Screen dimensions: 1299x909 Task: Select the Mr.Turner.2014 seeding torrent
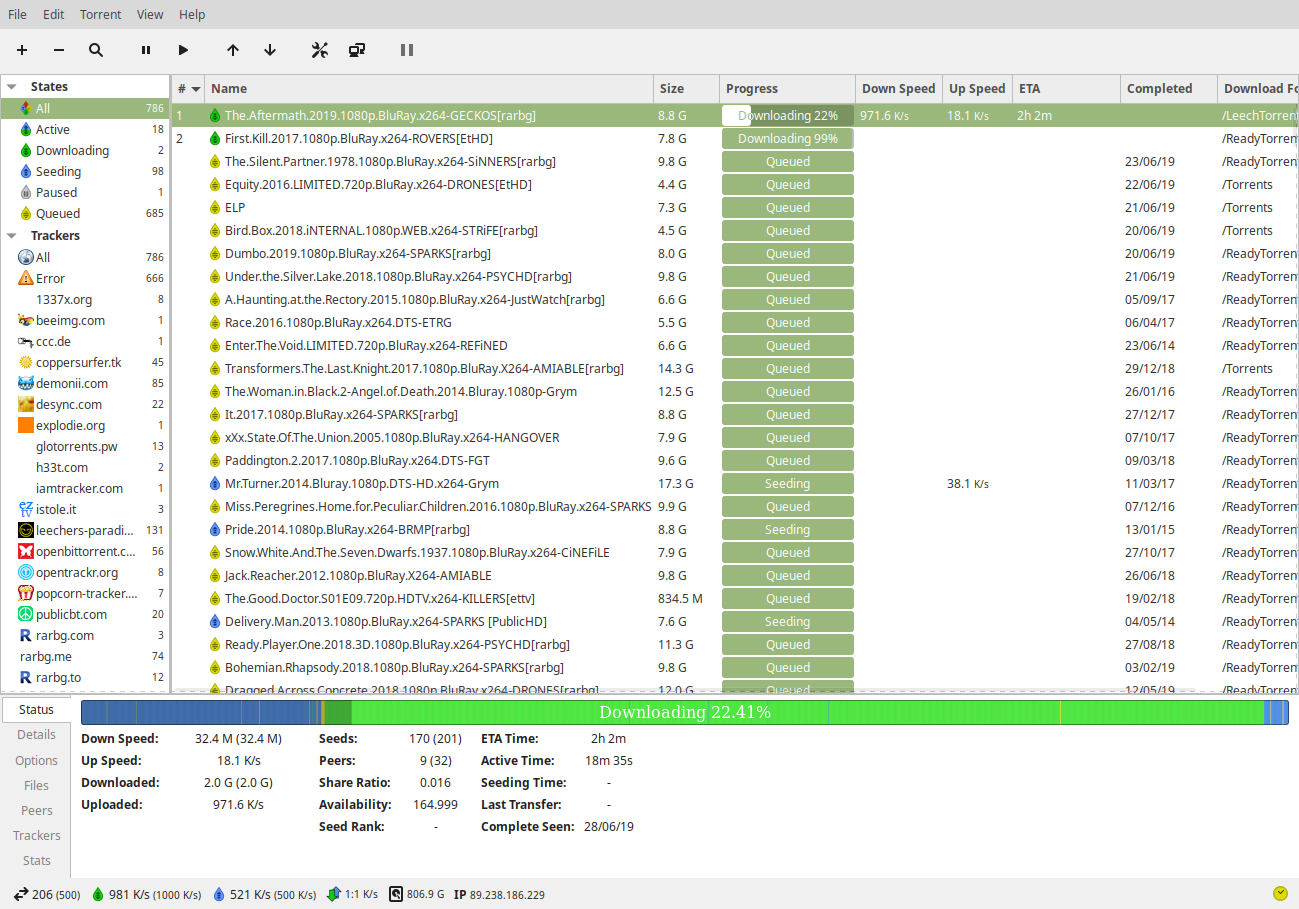coord(735,483)
